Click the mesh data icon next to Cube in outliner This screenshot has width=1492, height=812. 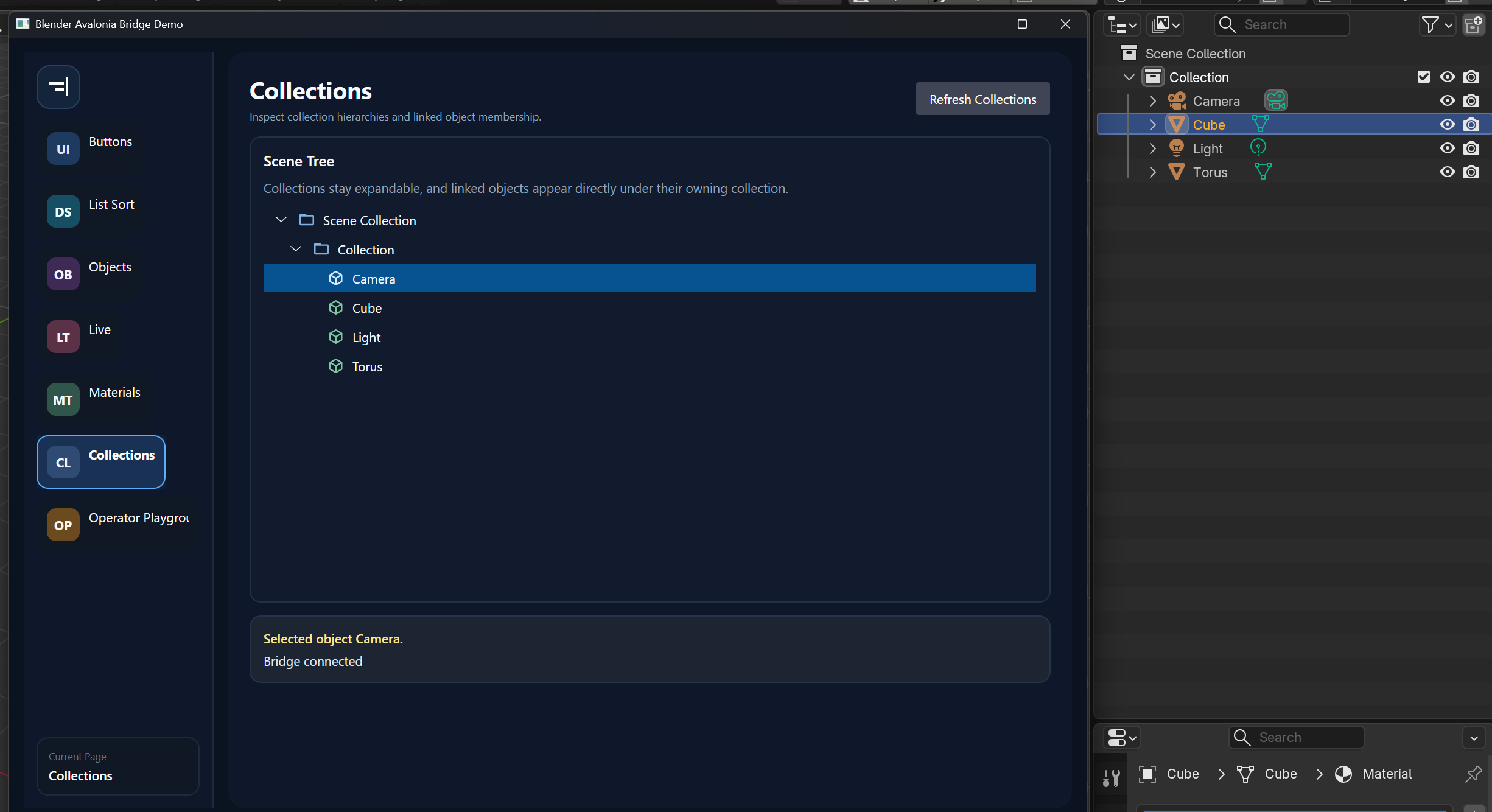pyautogui.click(x=1261, y=124)
